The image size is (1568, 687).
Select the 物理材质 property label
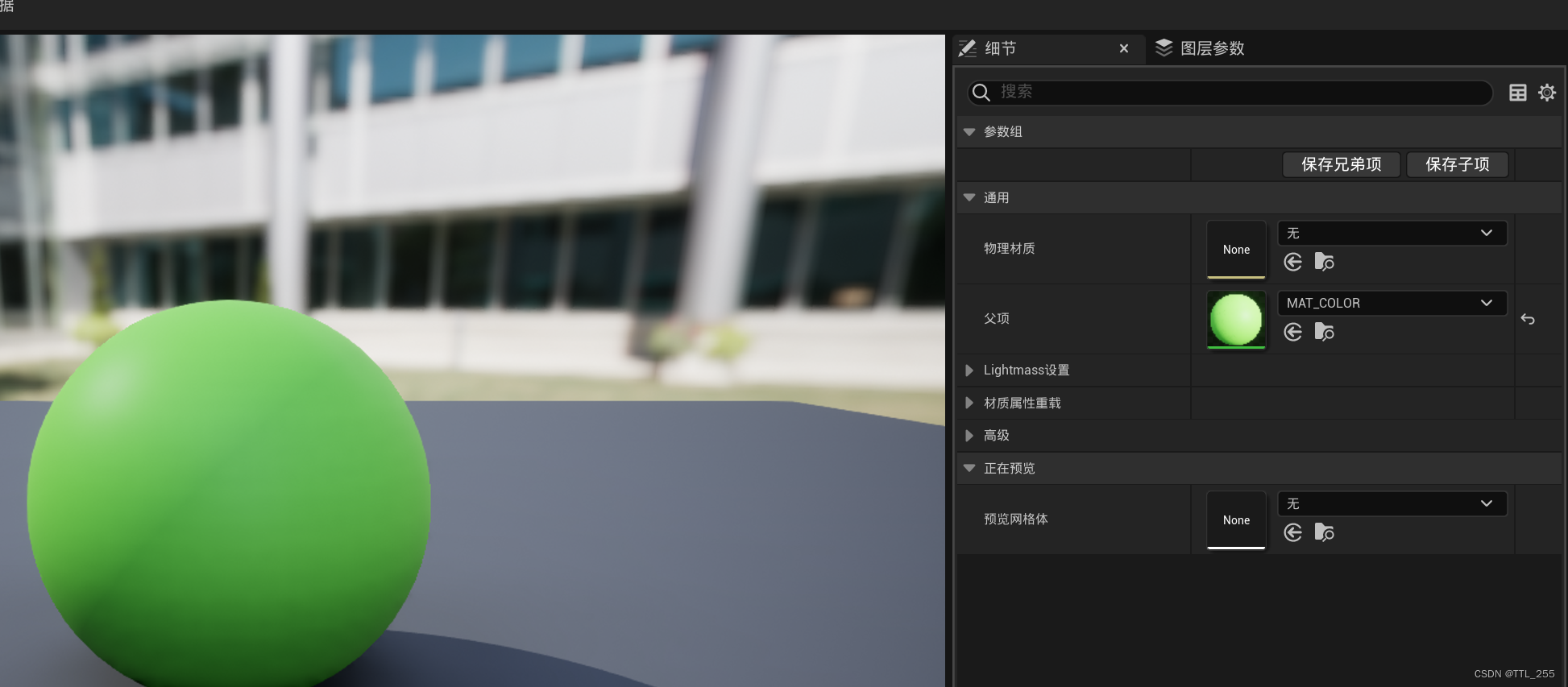pyautogui.click(x=1009, y=249)
